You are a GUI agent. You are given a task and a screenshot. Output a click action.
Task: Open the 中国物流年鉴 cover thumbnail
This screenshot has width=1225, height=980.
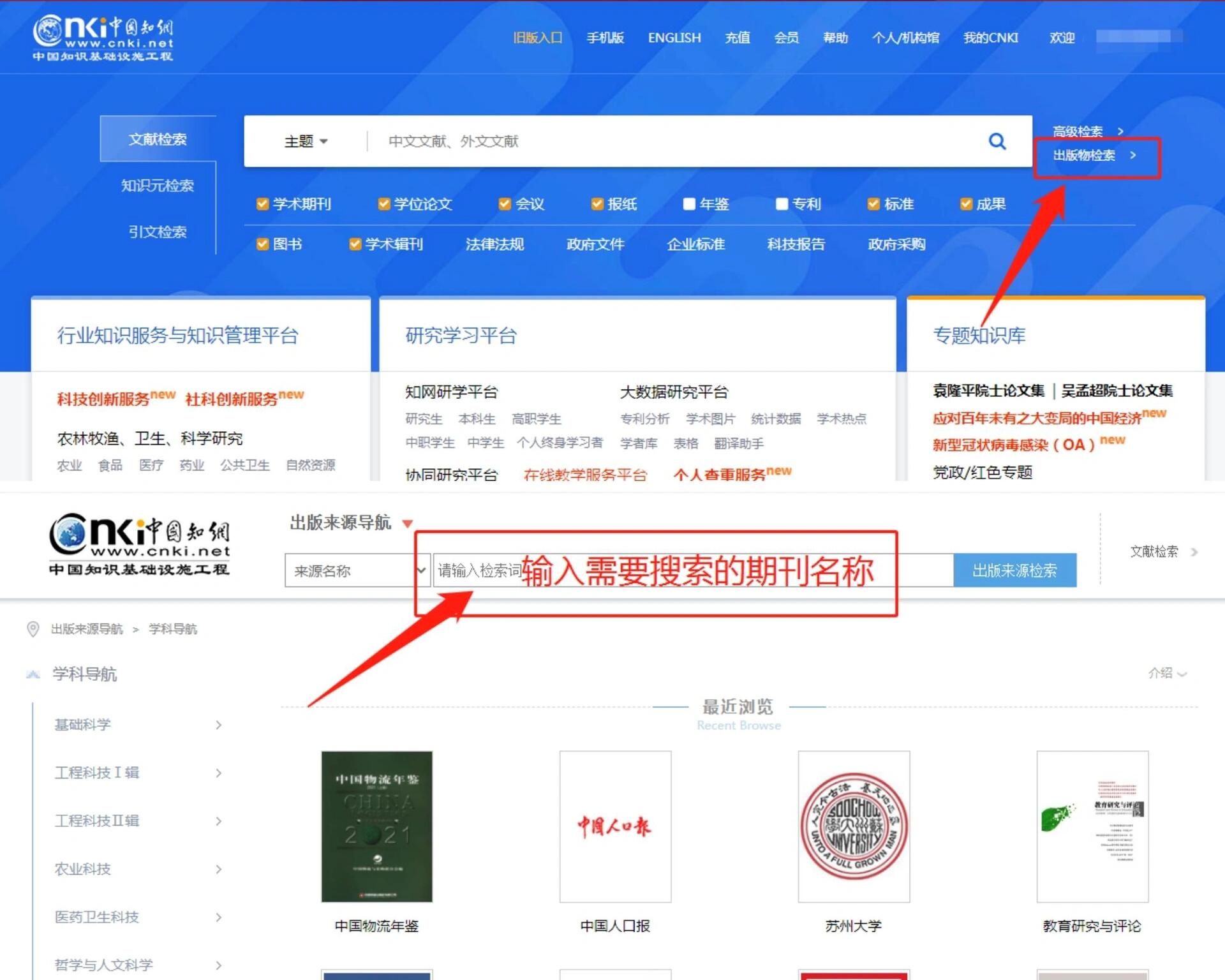376,826
